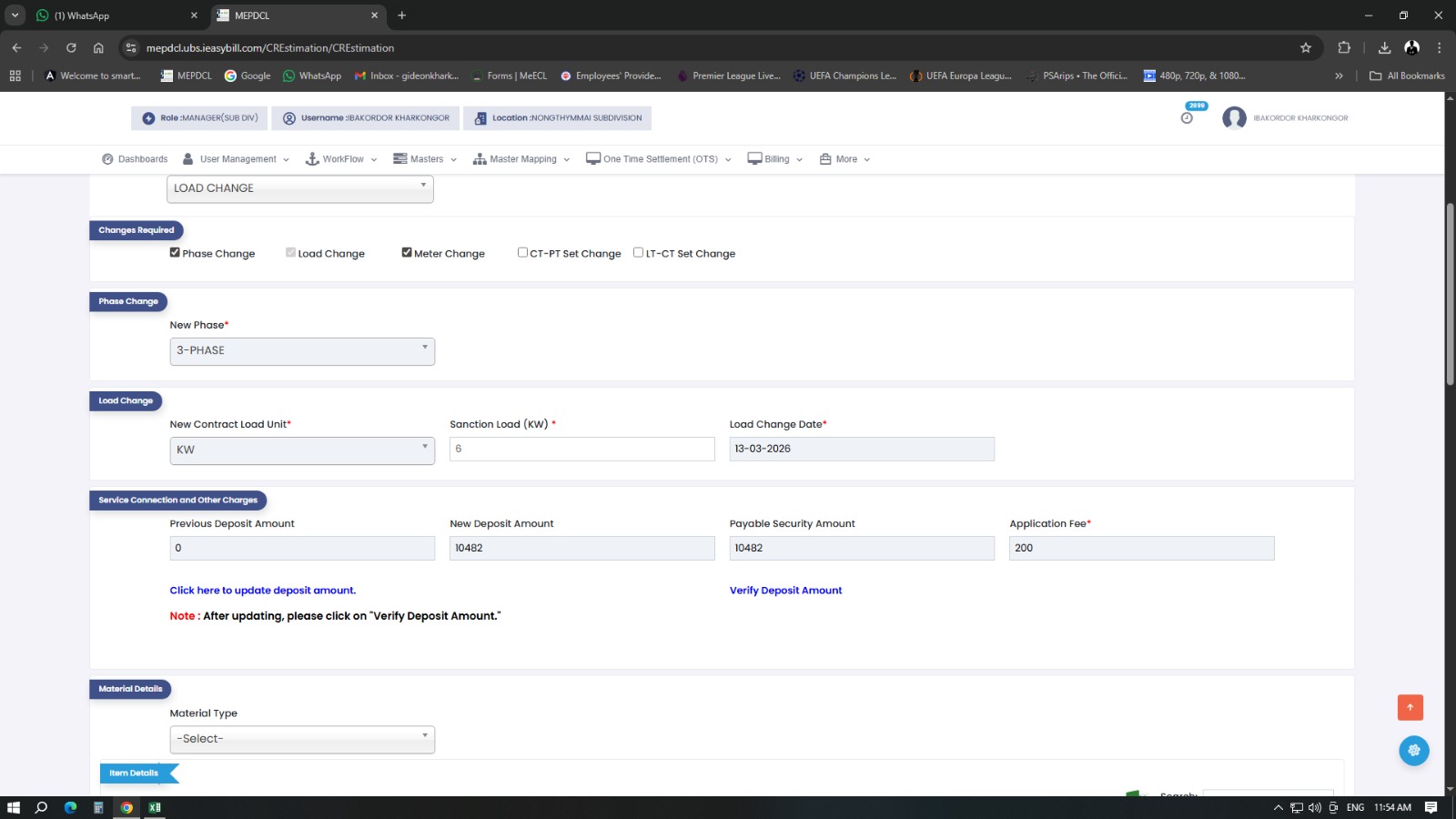
Task: Click the session timer clock icon
Action: (1187, 118)
